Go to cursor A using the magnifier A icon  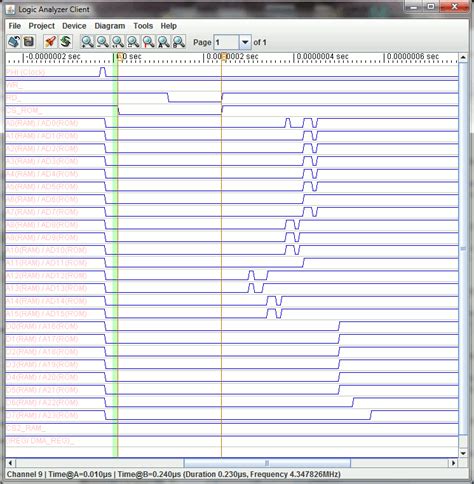pos(164,42)
